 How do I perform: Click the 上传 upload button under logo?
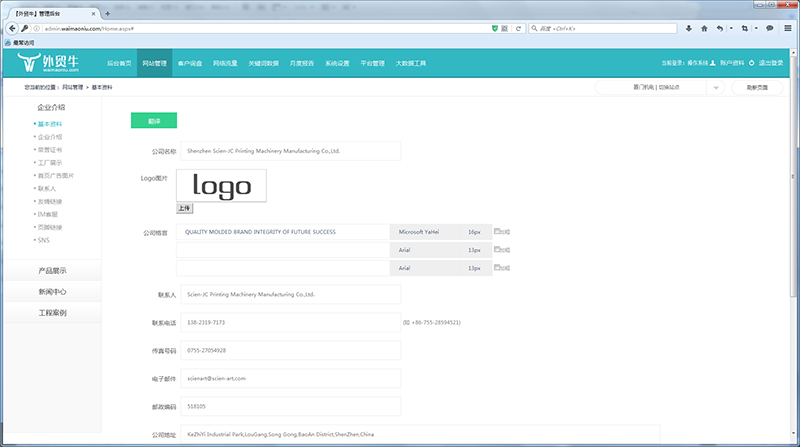pyautogui.click(x=184, y=208)
